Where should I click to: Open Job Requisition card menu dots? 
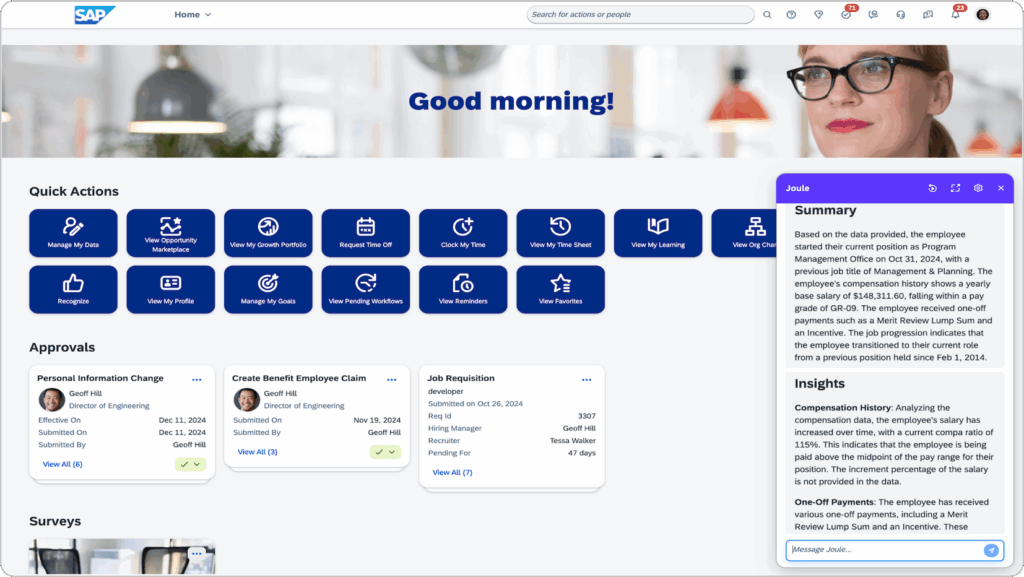586,379
